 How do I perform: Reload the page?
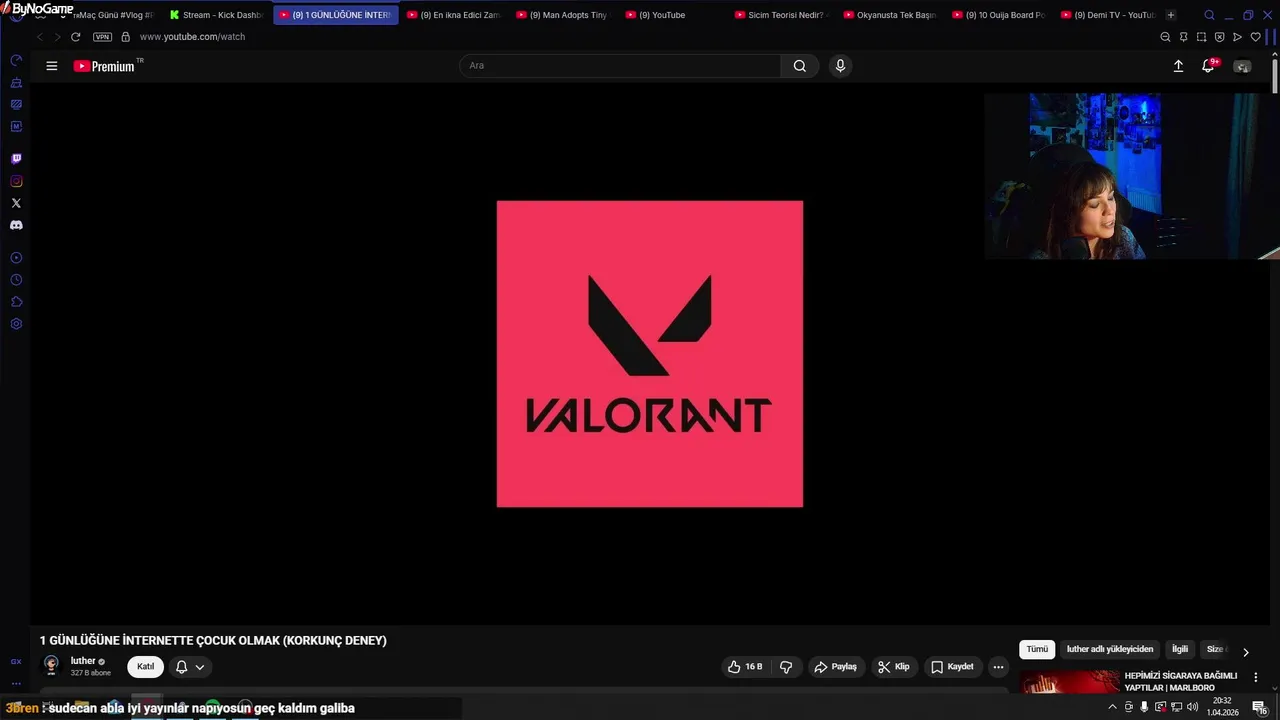click(x=75, y=37)
